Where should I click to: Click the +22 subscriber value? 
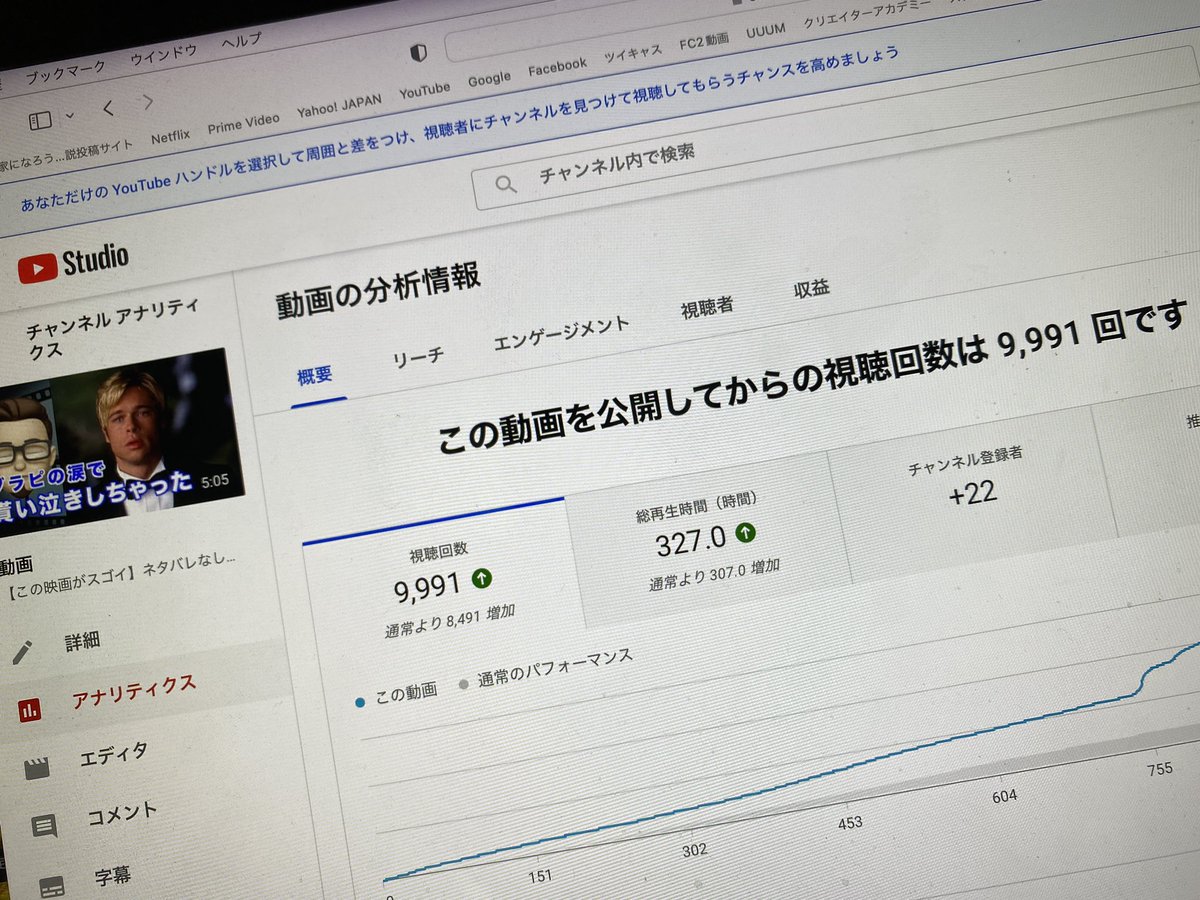click(972, 492)
